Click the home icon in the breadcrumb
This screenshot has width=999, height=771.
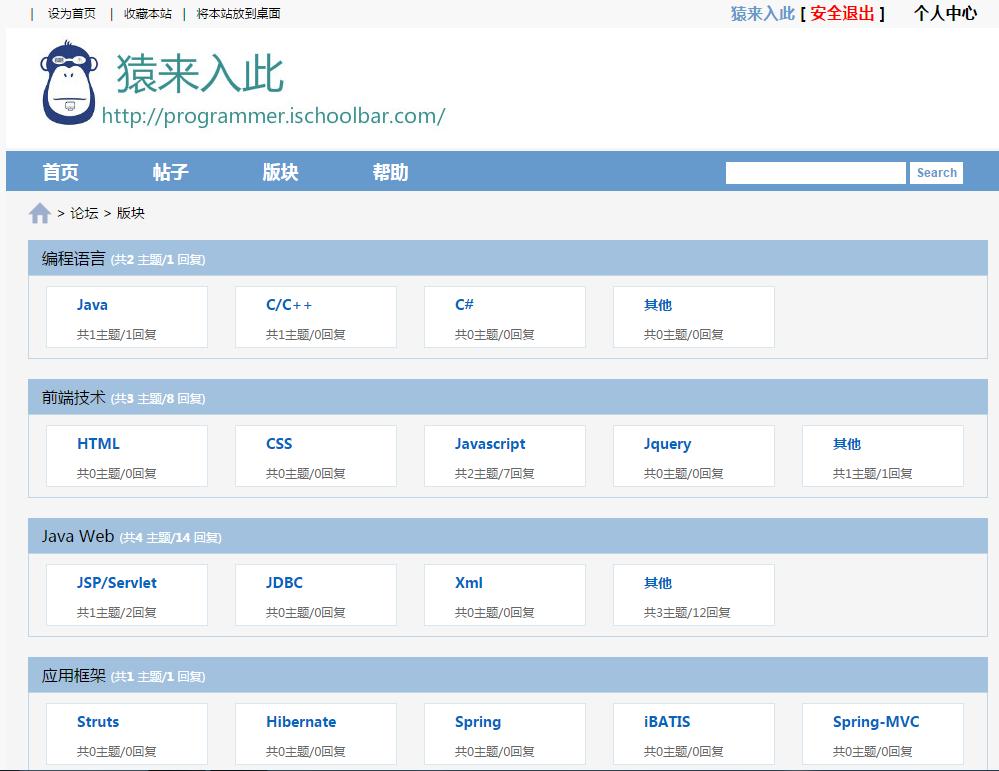[40, 212]
